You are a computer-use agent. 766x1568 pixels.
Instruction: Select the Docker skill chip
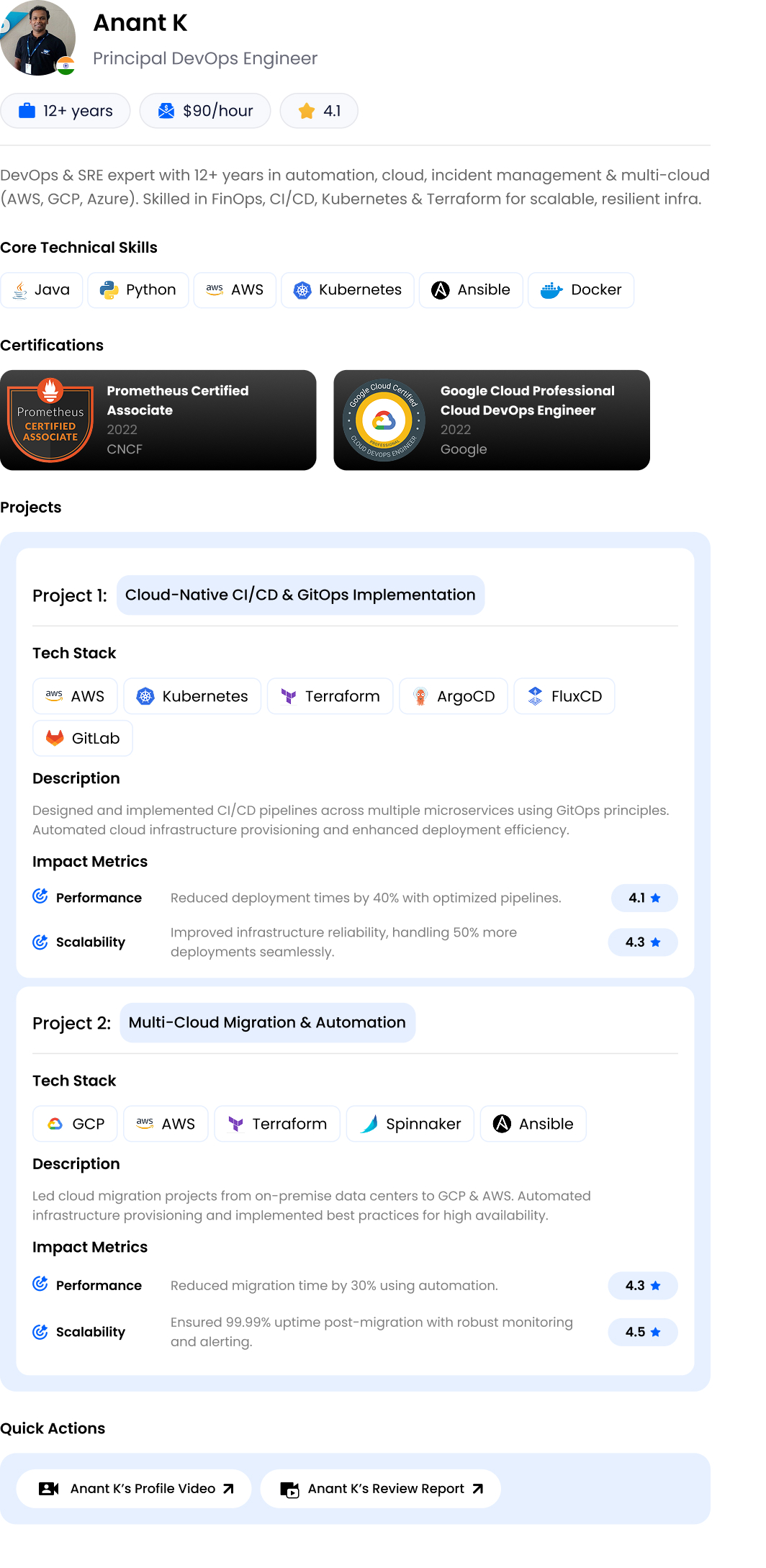point(581,290)
